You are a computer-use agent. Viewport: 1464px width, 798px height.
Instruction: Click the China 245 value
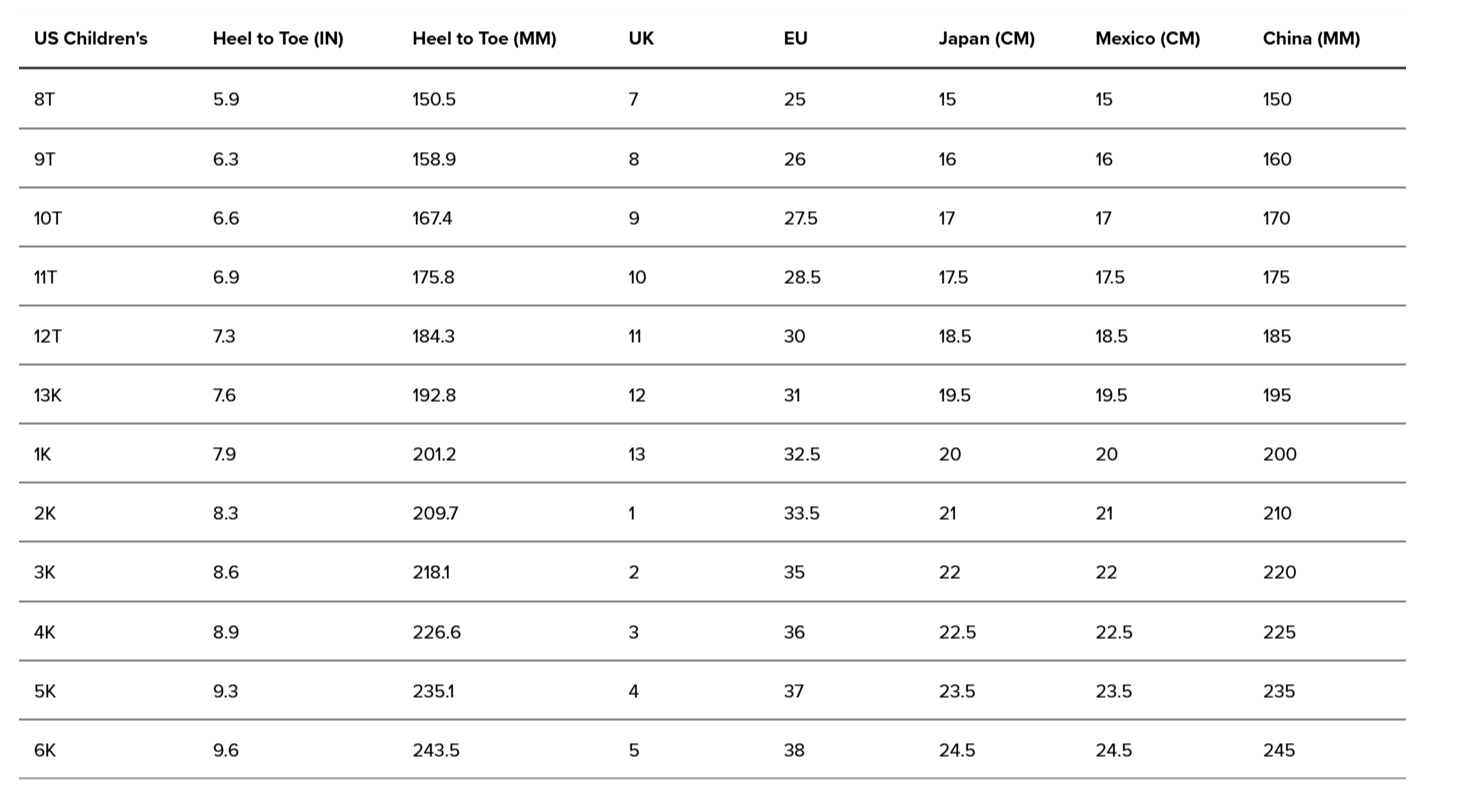[1278, 750]
